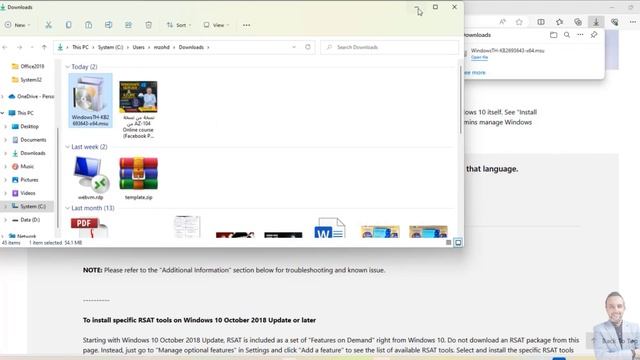640x360 pixels.
Task: Select Downloads in the address breadcrumb
Action: 191,47
